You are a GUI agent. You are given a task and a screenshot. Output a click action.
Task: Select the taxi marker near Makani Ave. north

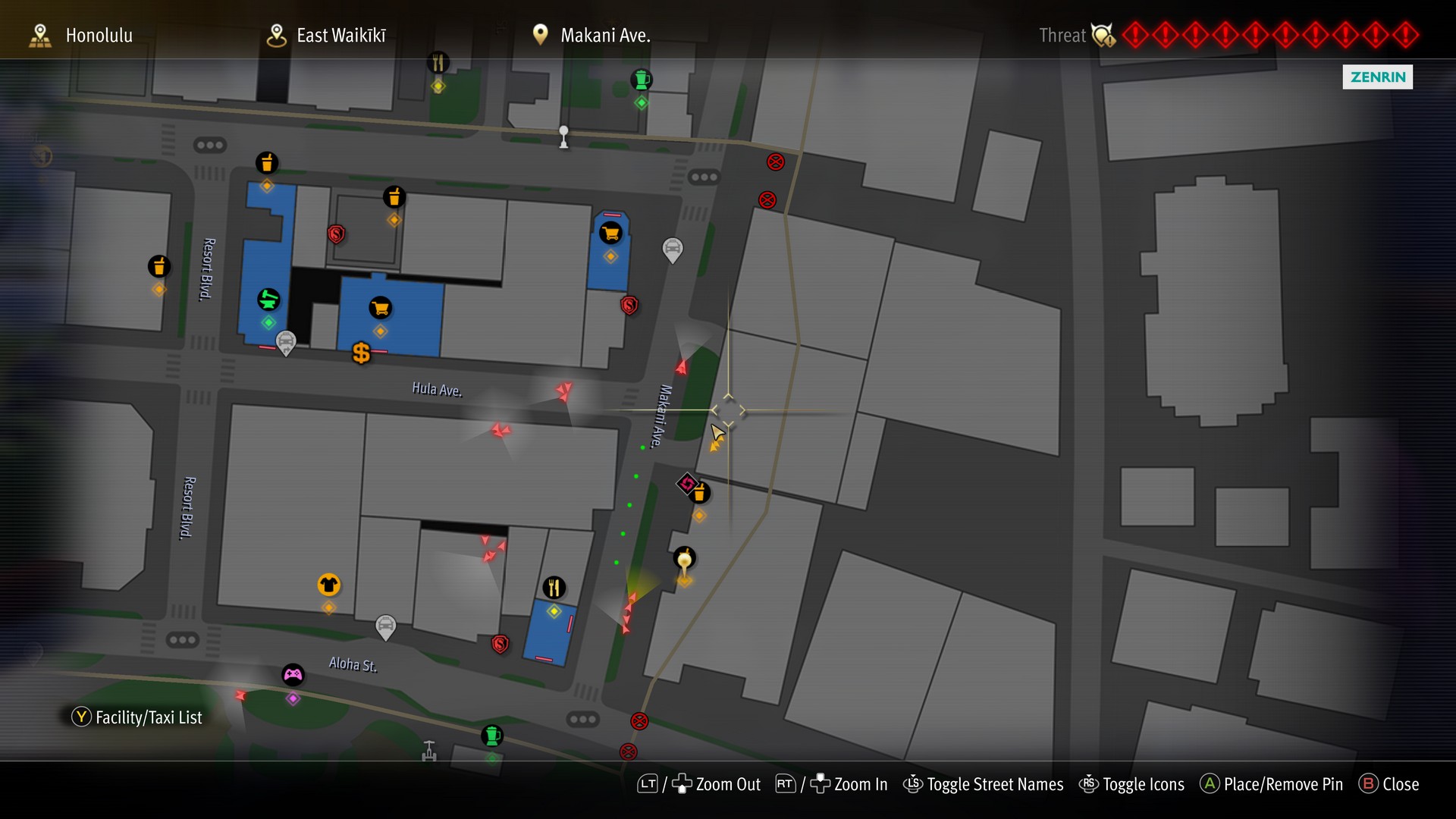click(673, 249)
